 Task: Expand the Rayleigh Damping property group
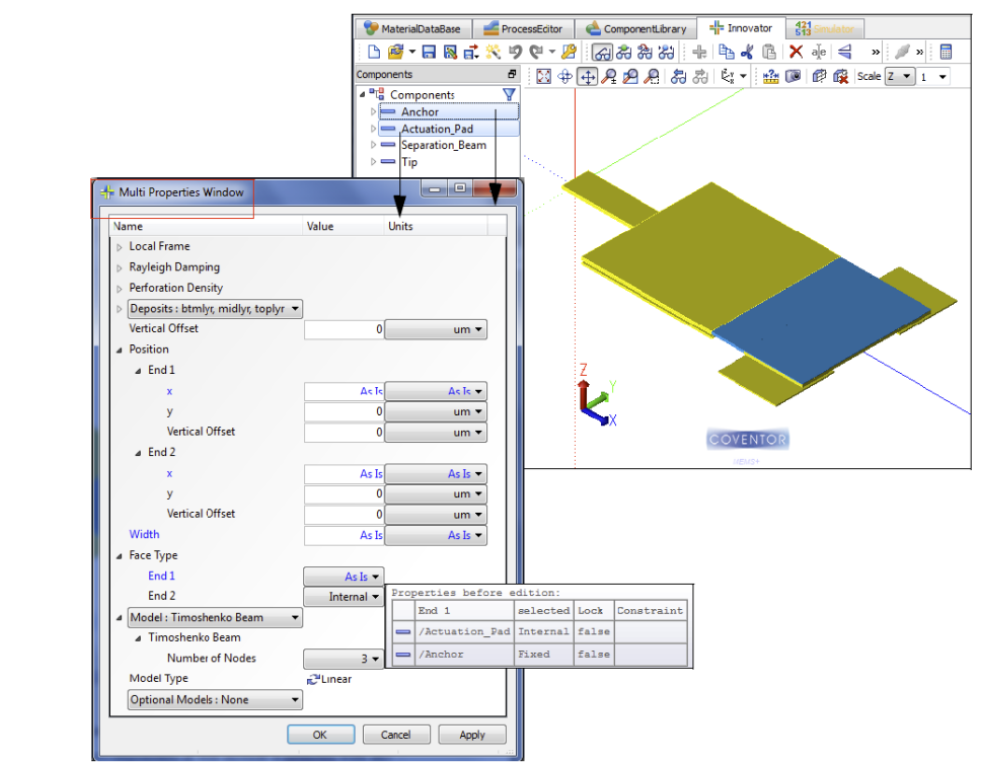[x=119, y=268]
